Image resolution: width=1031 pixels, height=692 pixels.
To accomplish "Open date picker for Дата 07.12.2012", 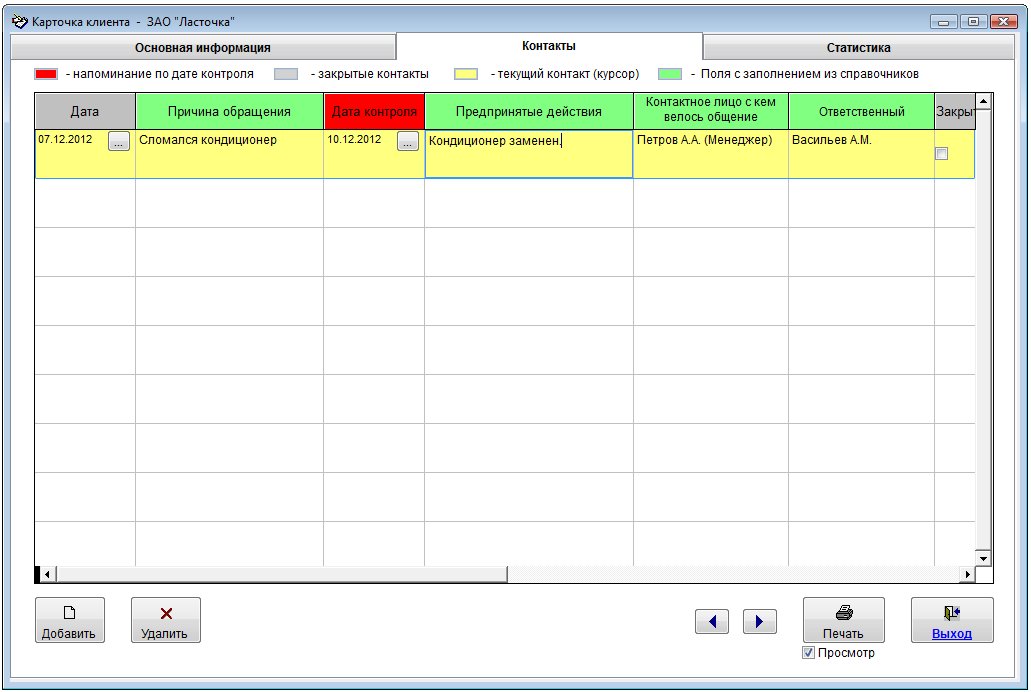I will (118, 141).
